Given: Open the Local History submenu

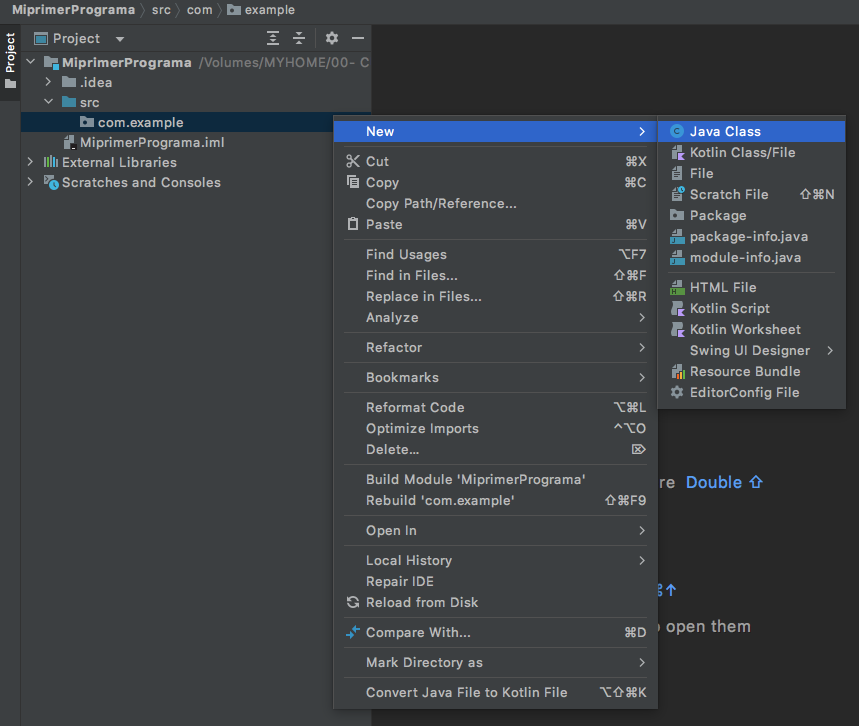Looking at the screenshot, I should point(495,561).
